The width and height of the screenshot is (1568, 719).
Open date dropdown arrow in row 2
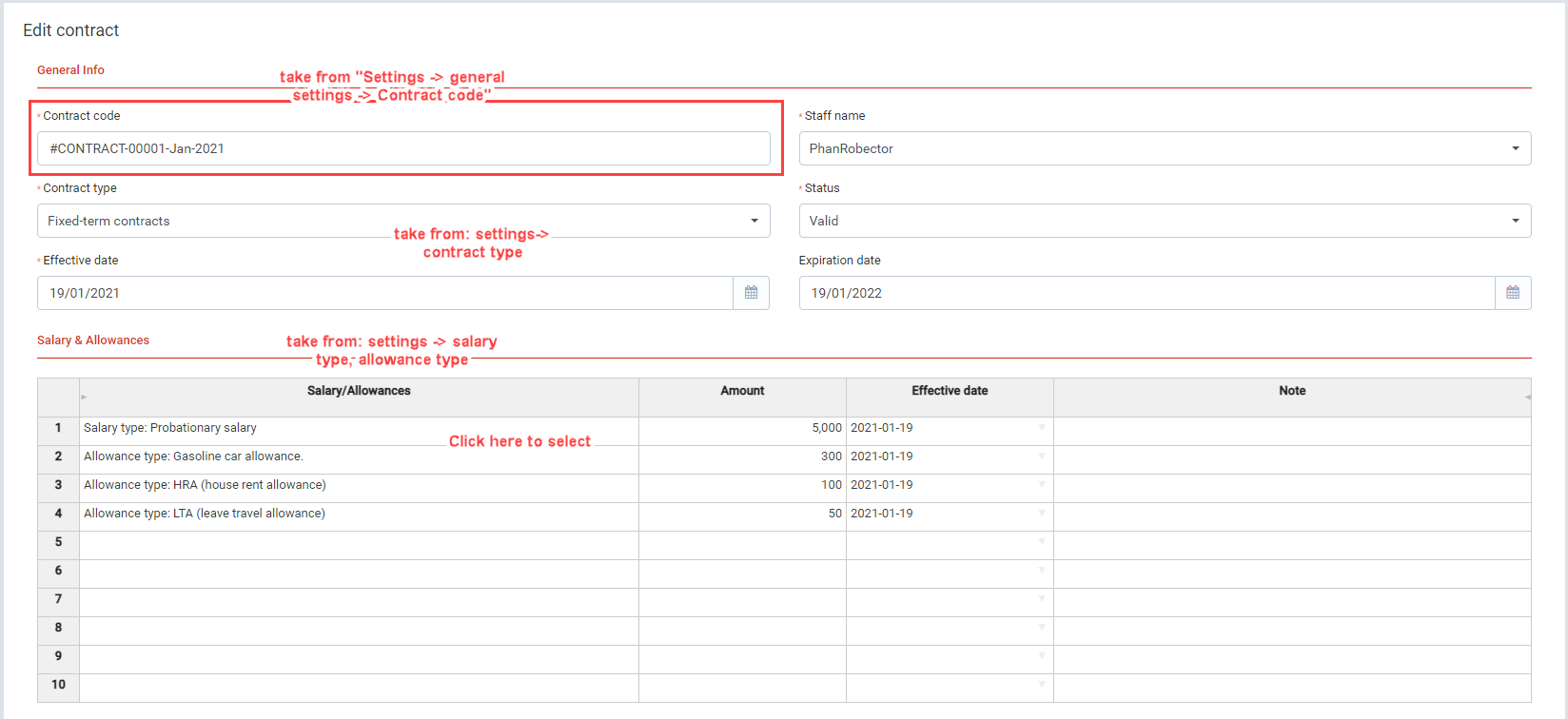coord(1042,457)
